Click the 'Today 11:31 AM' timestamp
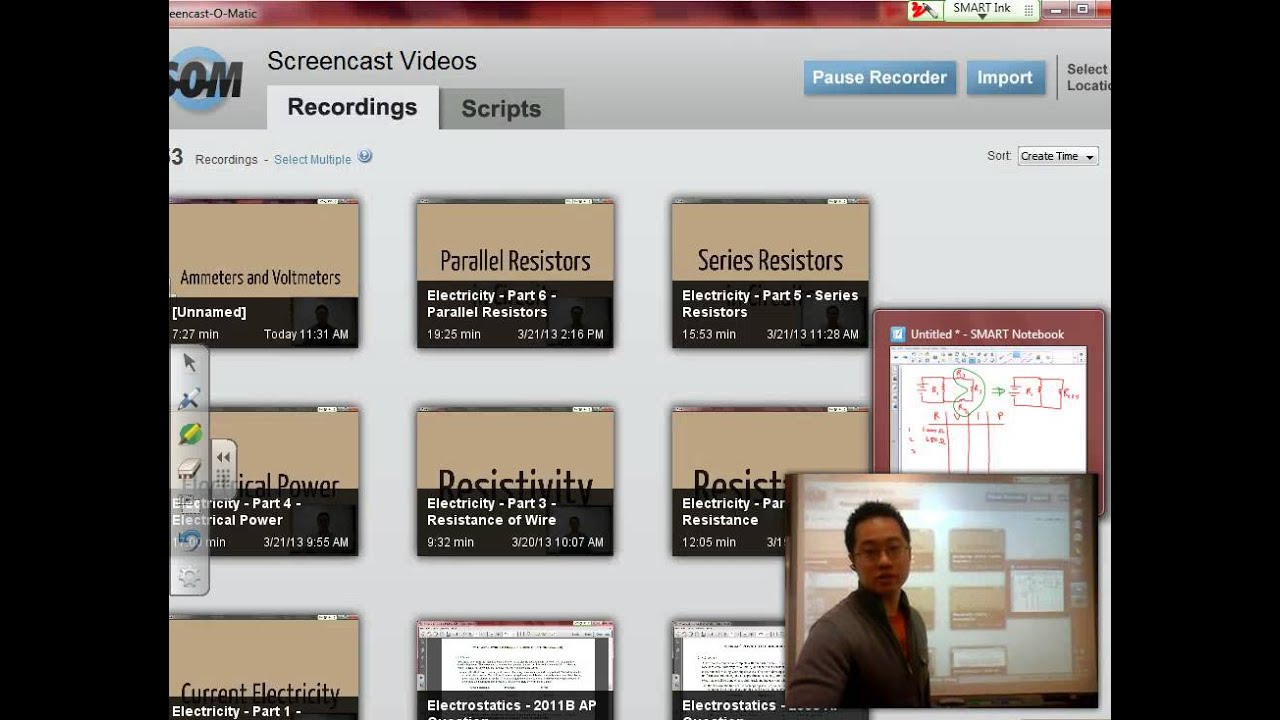The image size is (1280, 720). pyautogui.click(x=306, y=335)
